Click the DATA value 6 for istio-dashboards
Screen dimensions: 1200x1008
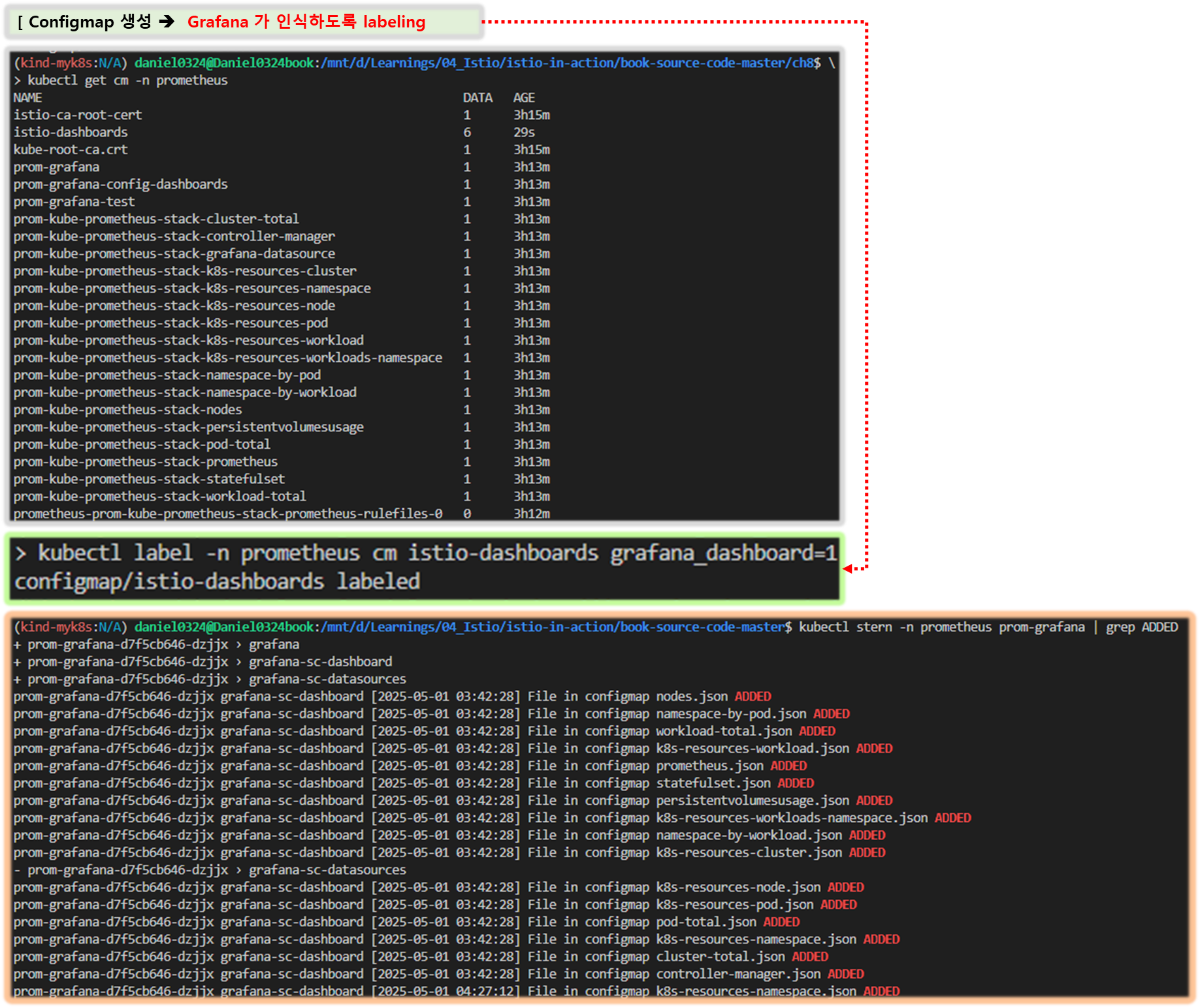tap(467, 132)
